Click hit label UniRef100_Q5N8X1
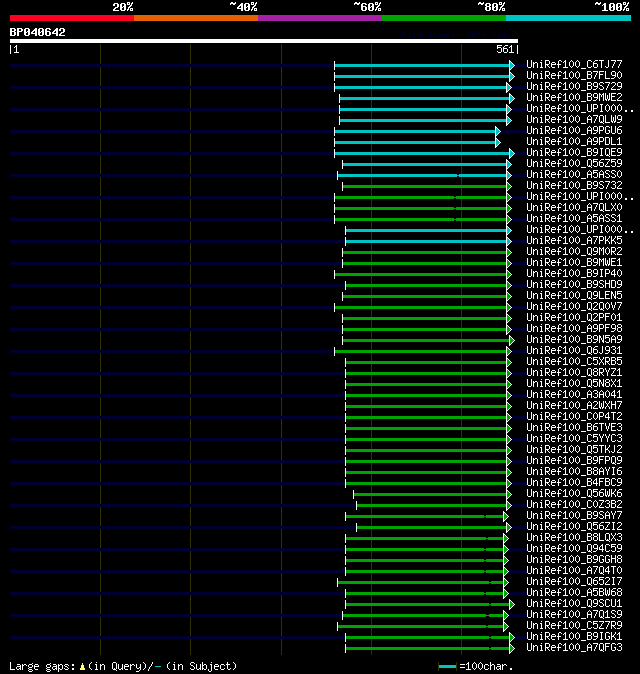The height and width of the screenshot is (674, 640). tap(574, 383)
